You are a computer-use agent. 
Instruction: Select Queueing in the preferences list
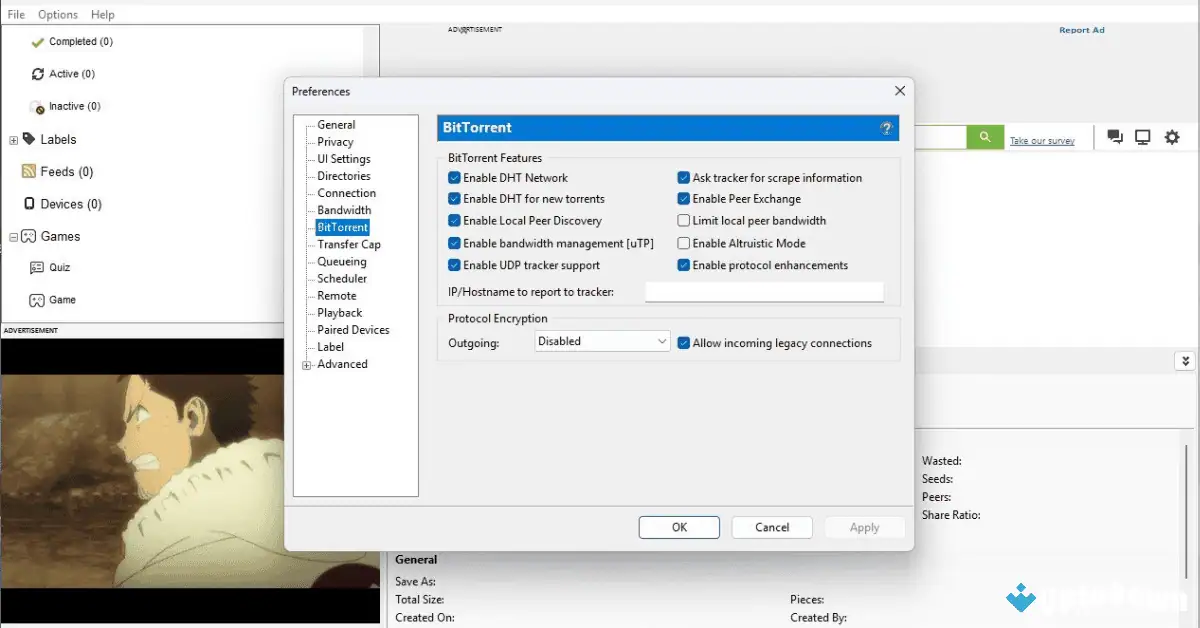tap(344, 261)
